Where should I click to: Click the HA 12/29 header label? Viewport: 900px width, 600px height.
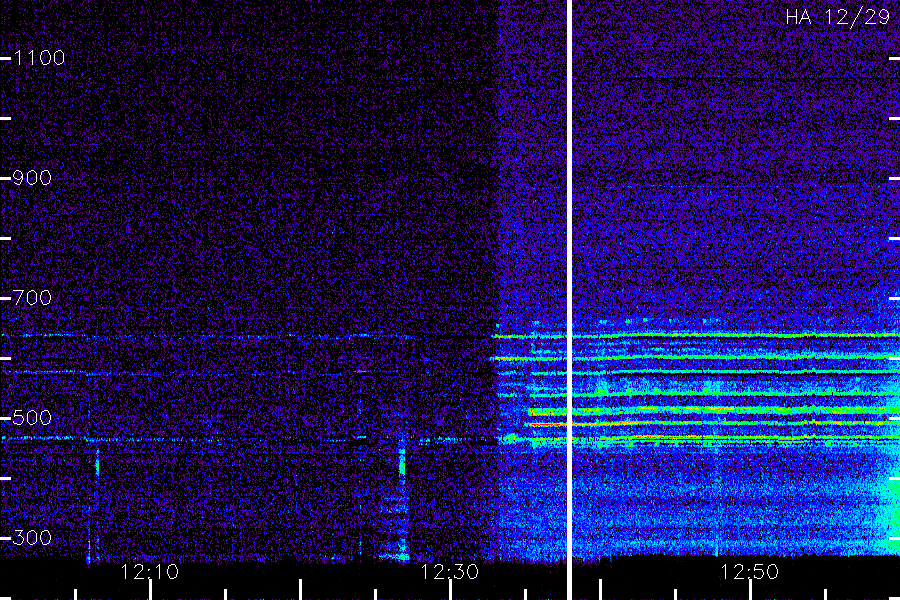coord(837,17)
